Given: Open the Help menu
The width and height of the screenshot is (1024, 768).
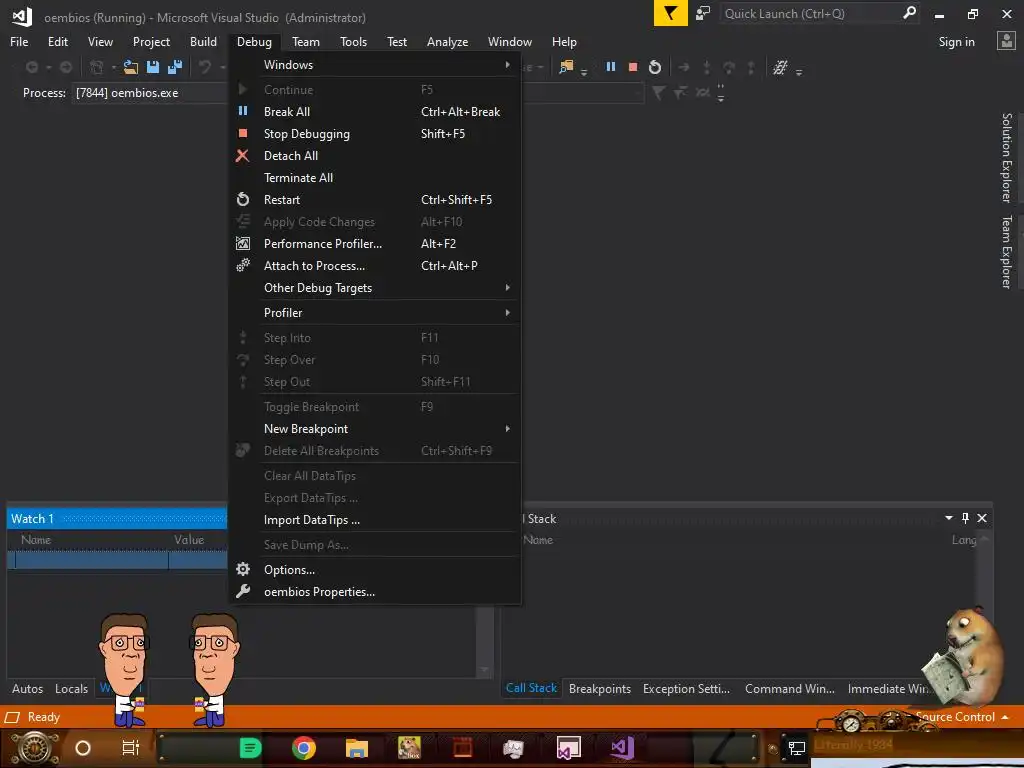Looking at the screenshot, I should pyautogui.click(x=564, y=42).
